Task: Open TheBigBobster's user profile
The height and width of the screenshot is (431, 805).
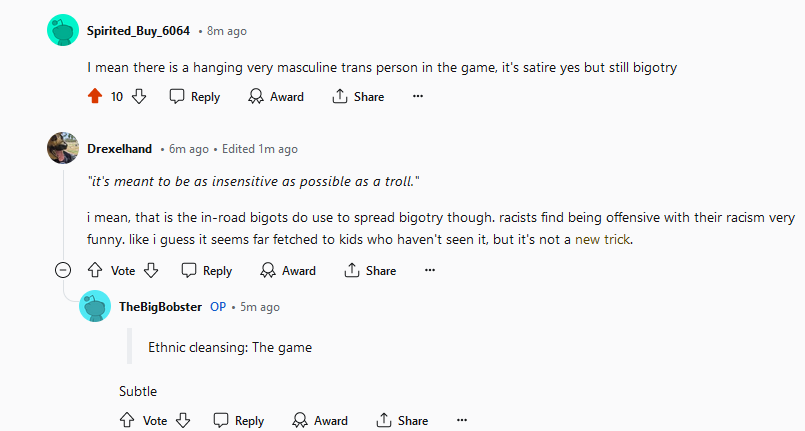Action: [x=160, y=307]
